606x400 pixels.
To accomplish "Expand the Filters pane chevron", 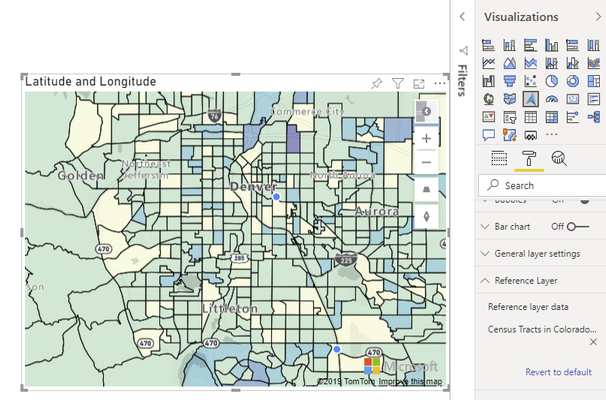I will tap(462, 17).
